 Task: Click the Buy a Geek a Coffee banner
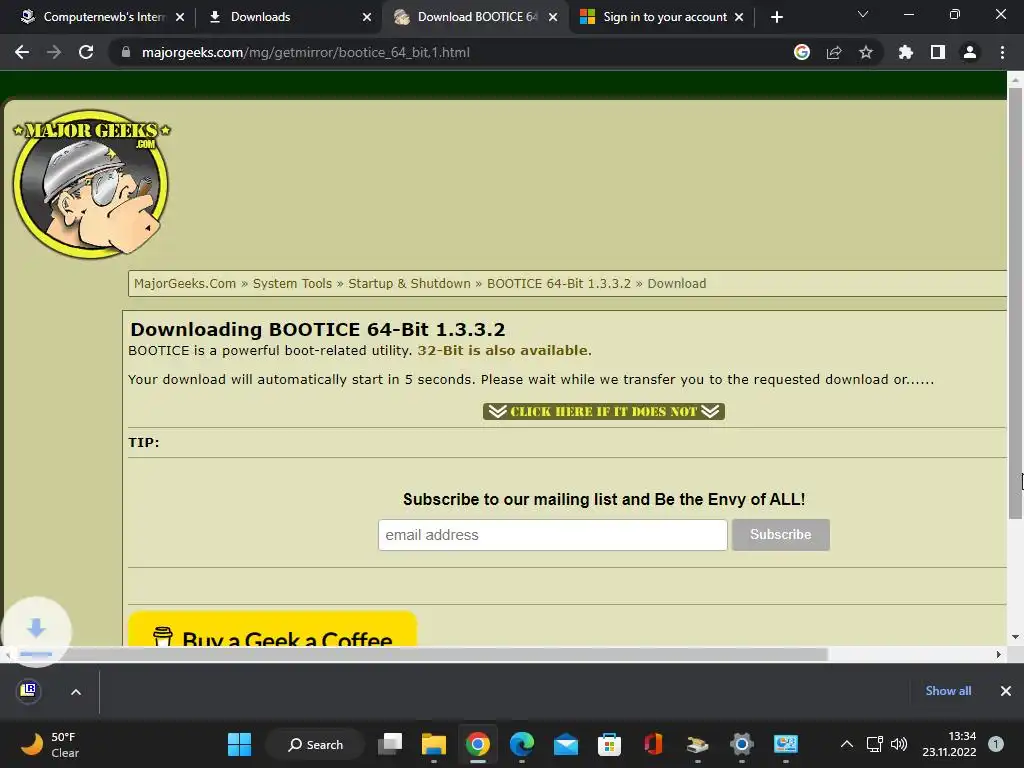(x=272, y=629)
